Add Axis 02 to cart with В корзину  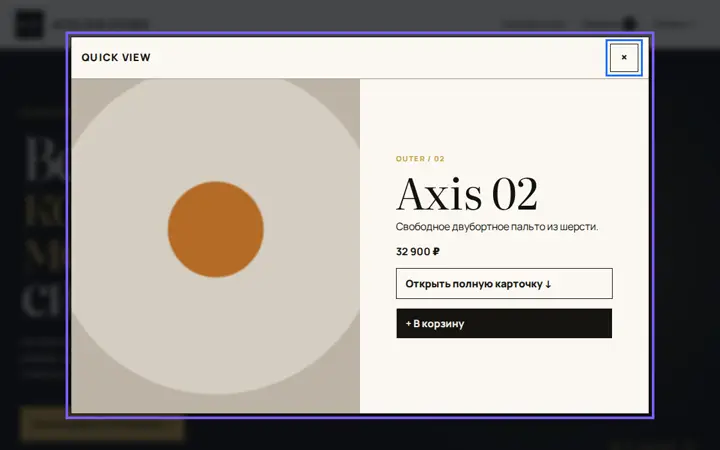tap(504, 323)
